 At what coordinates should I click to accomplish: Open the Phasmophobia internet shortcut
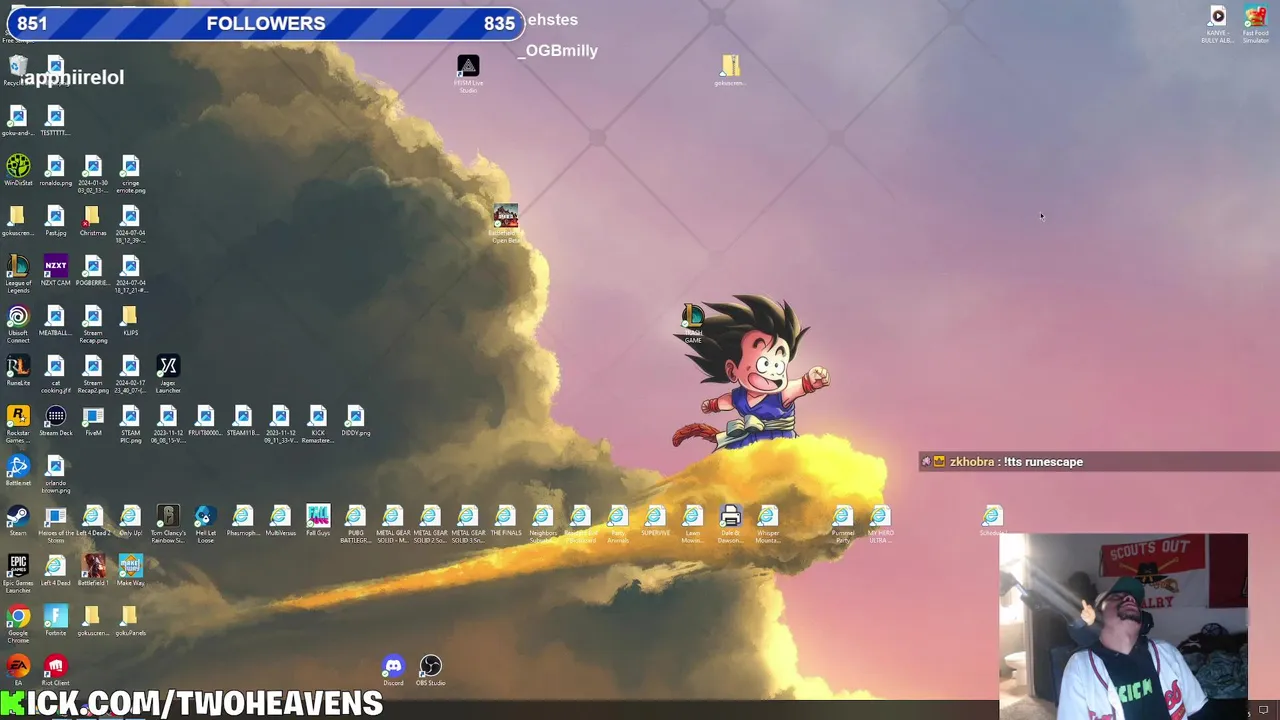[x=243, y=520]
